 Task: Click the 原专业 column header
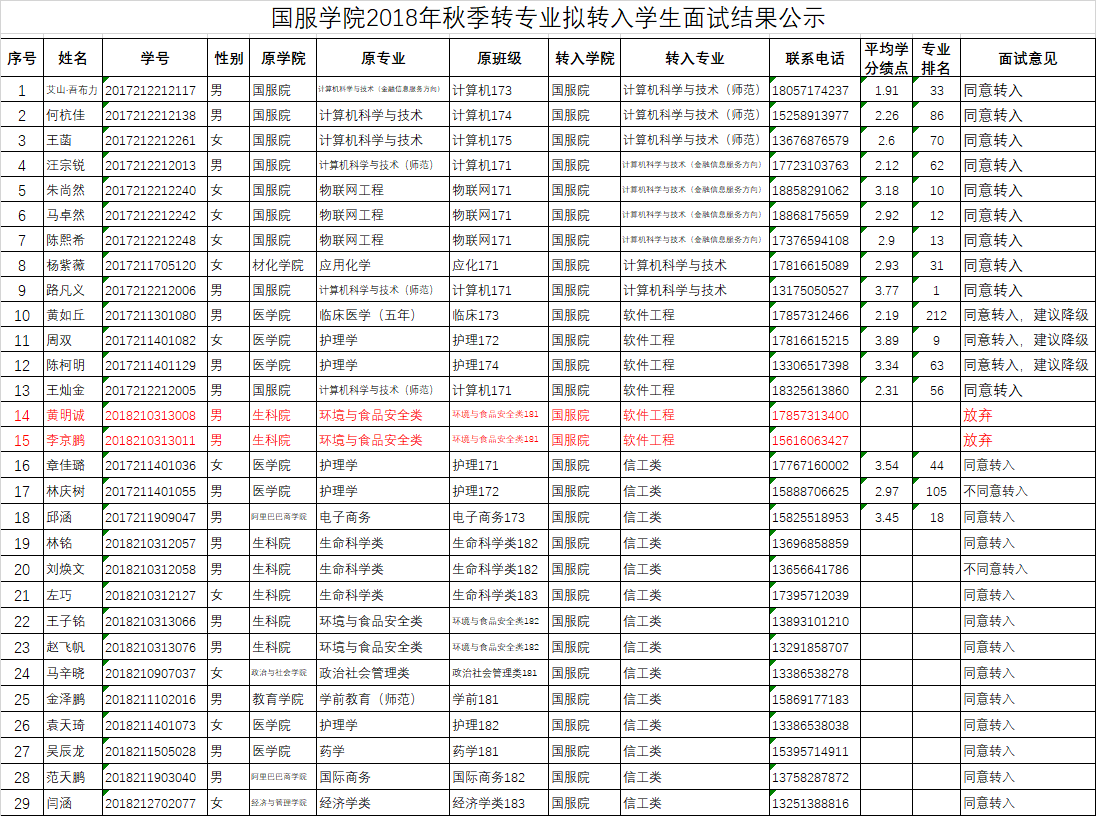[382, 58]
